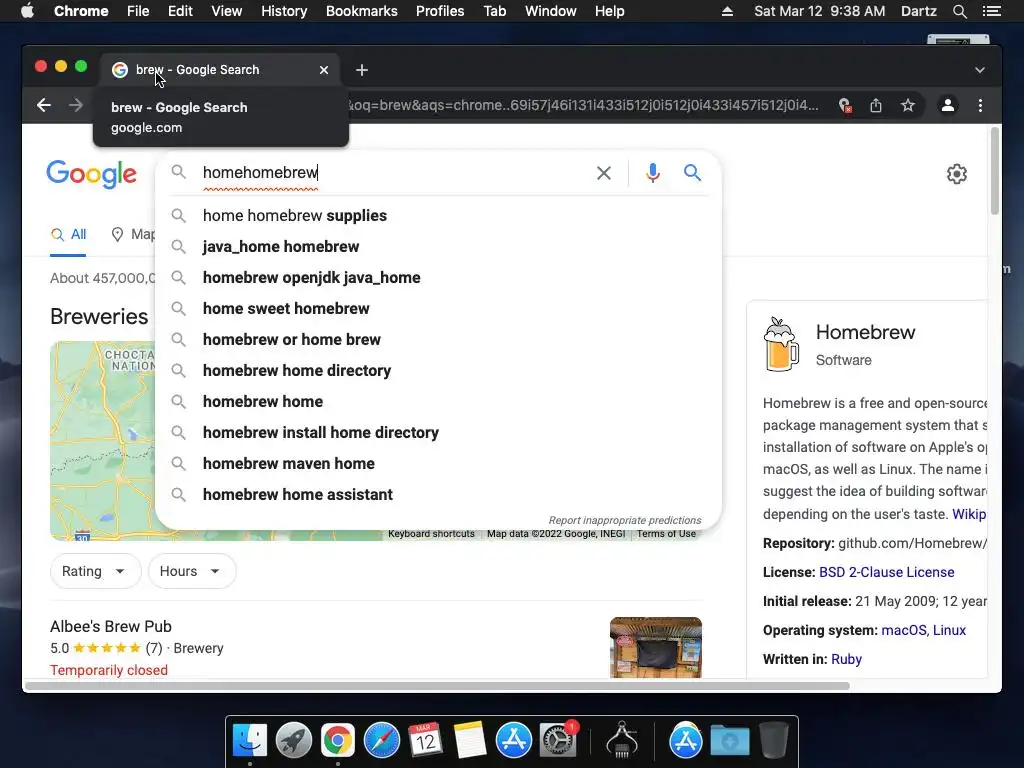Open the History menu
The width and height of the screenshot is (1024, 768).
coord(284,11)
